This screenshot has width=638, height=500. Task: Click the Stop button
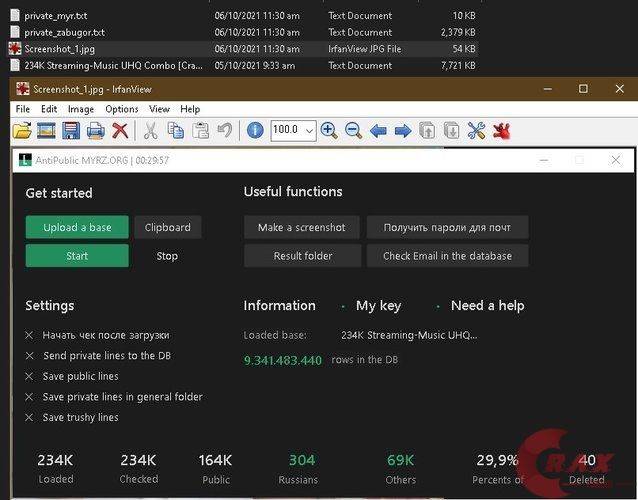click(x=167, y=256)
